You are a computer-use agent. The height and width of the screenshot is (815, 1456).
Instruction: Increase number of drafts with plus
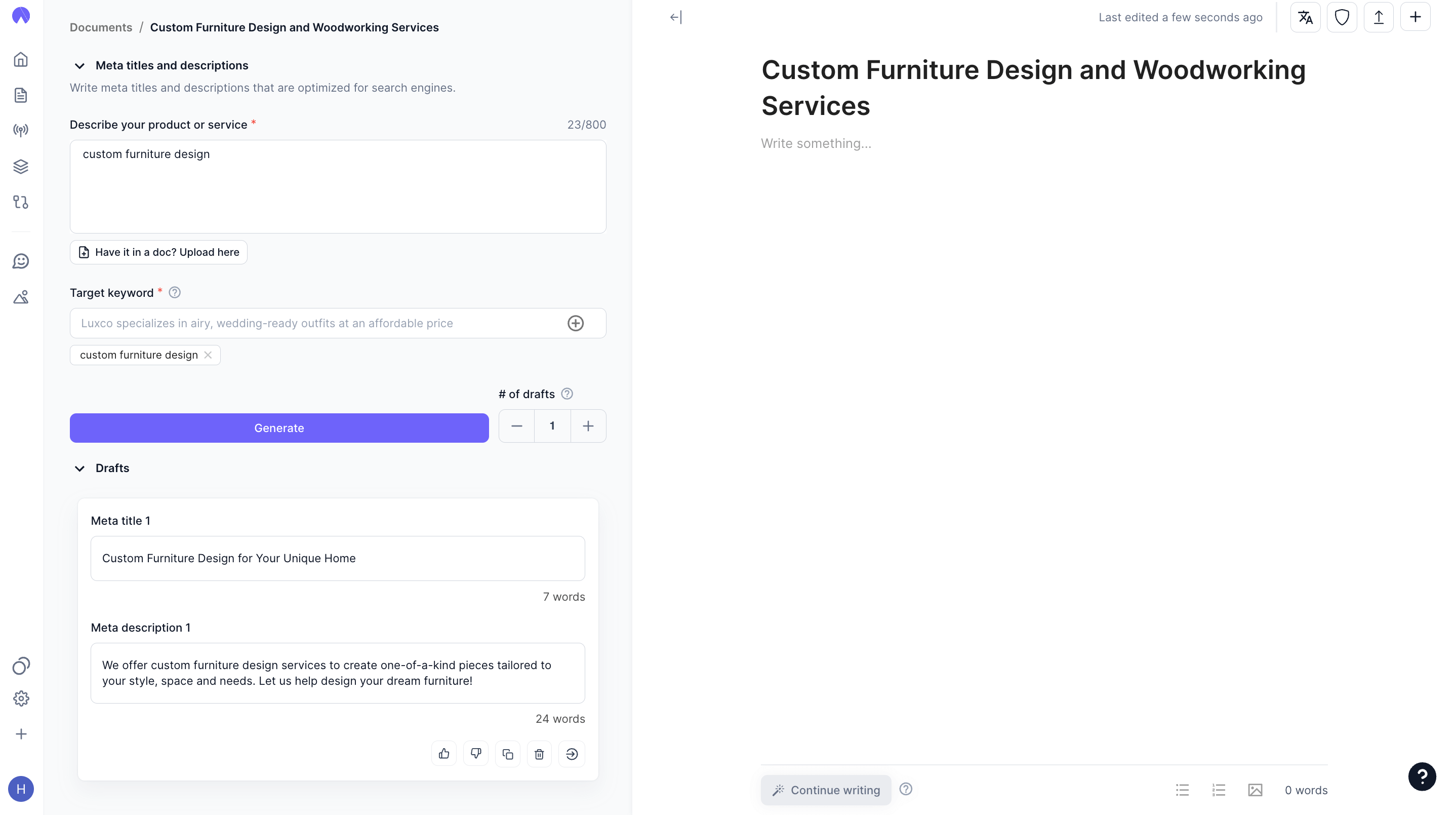point(588,426)
